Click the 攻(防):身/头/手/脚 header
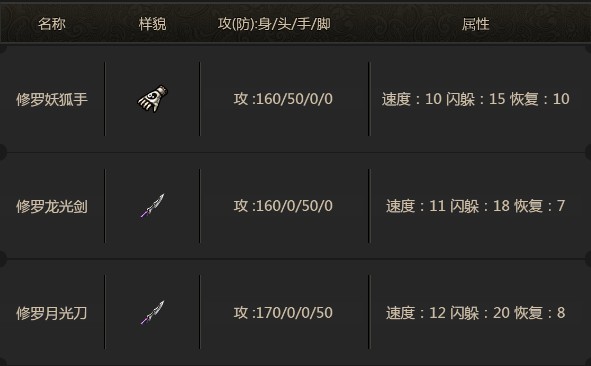The height and width of the screenshot is (366, 591). (x=274, y=24)
